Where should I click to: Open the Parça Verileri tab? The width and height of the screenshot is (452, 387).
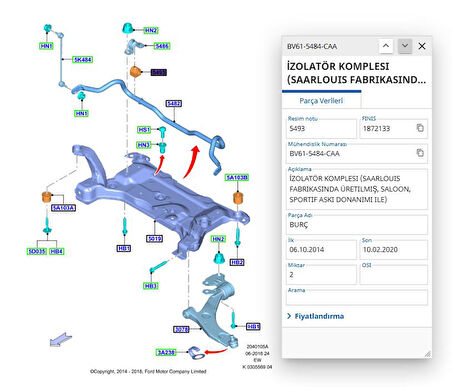tap(321, 101)
